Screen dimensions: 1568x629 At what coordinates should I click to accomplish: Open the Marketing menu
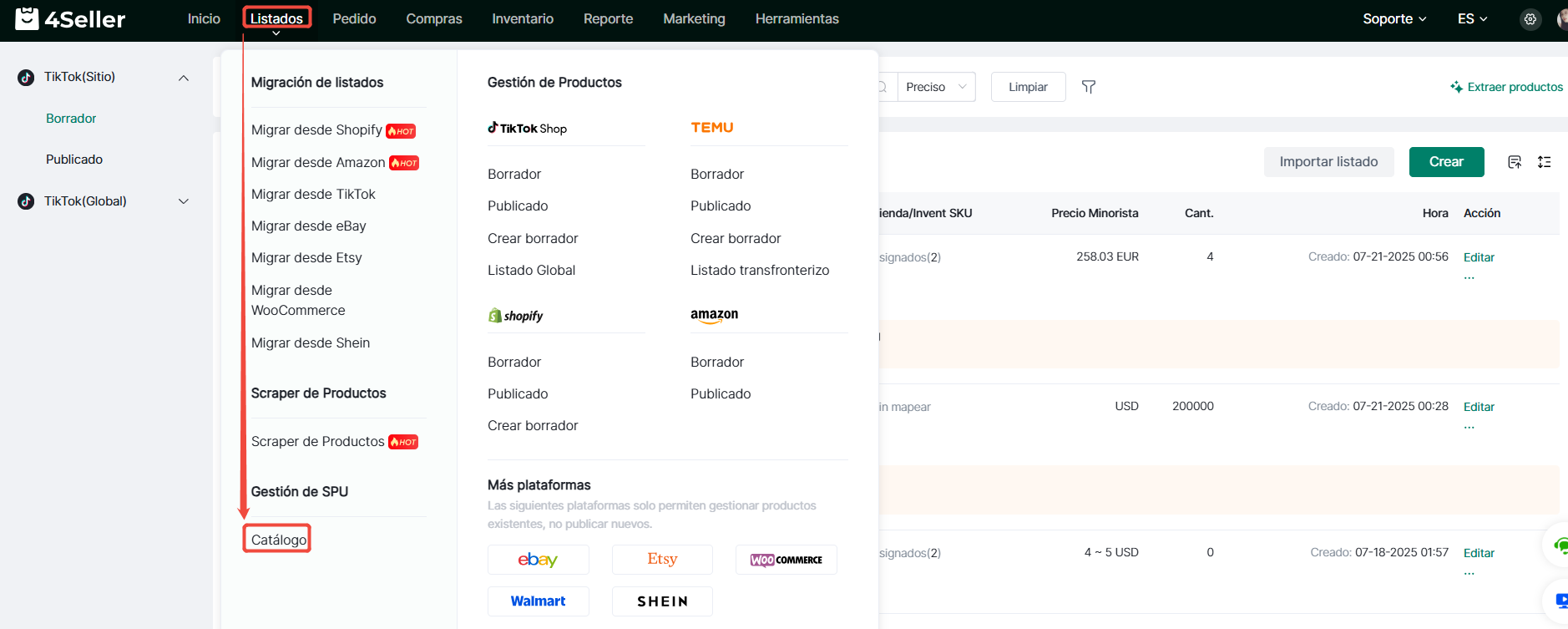694,18
